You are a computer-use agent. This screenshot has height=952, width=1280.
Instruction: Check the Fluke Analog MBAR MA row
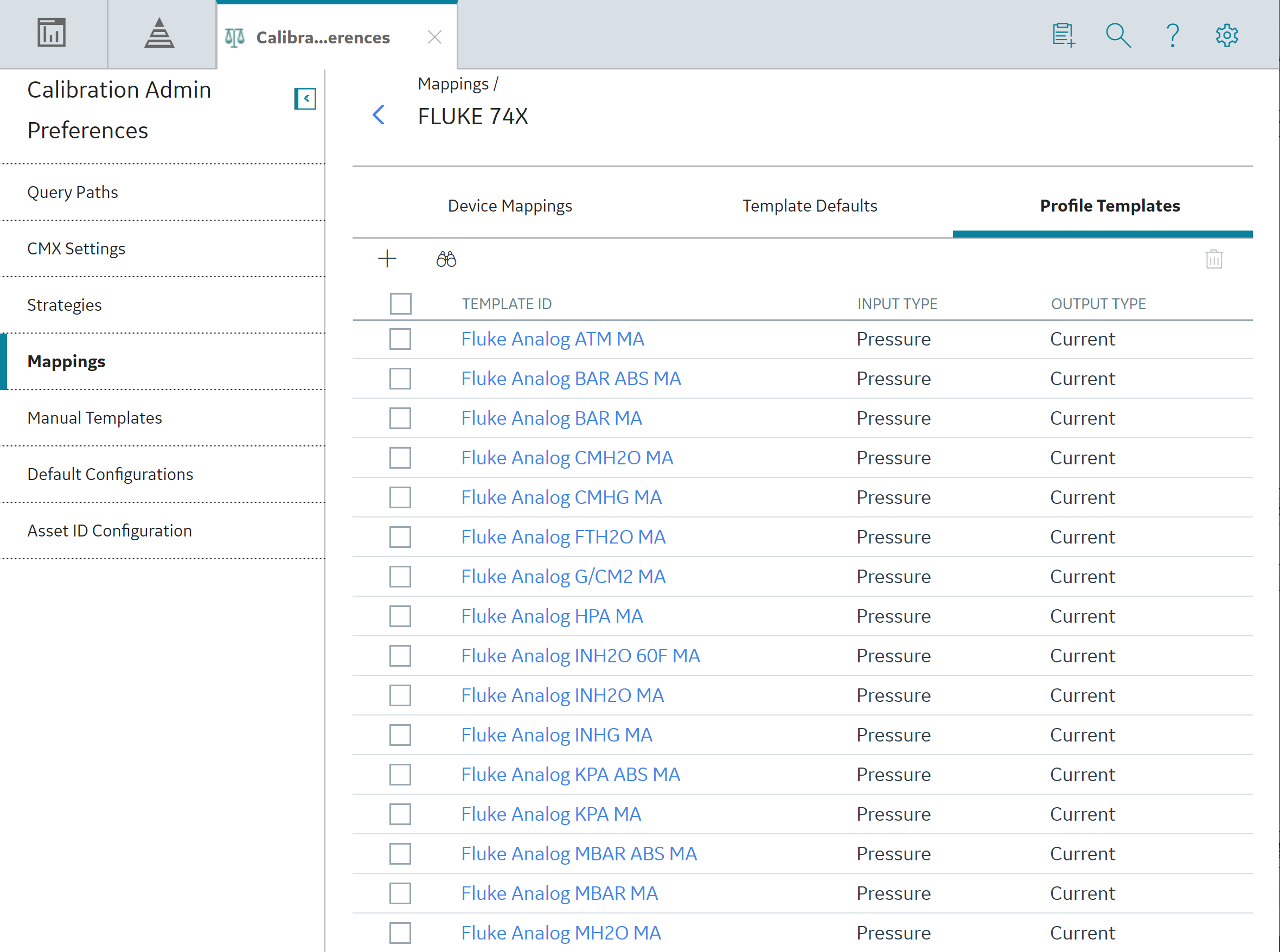coord(400,894)
